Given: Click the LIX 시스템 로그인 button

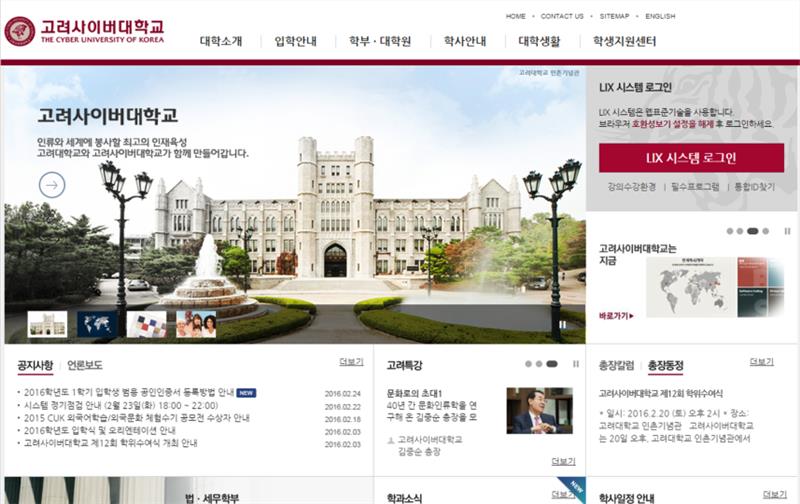Looking at the screenshot, I should [x=691, y=158].
